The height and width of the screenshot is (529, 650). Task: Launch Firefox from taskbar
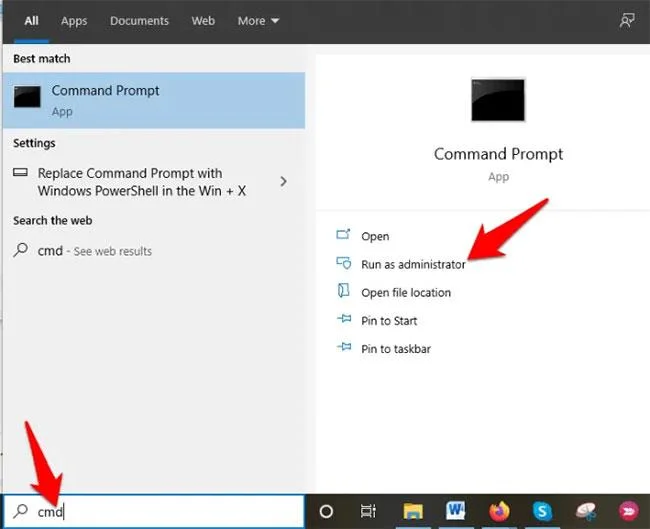click(499, 511)
